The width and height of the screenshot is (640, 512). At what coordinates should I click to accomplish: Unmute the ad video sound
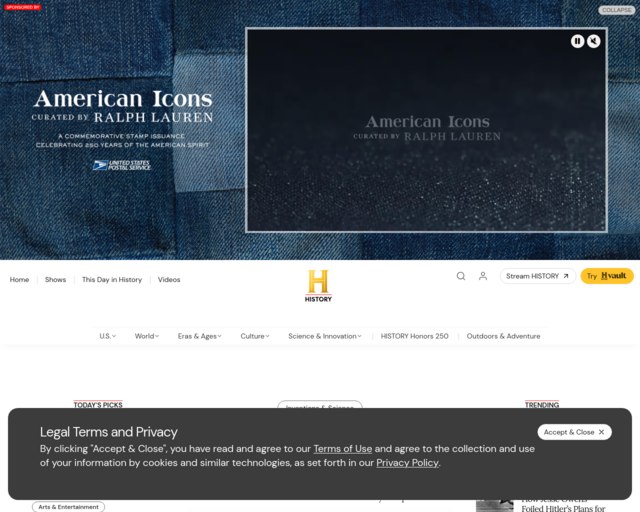click(x=593, y=41)
